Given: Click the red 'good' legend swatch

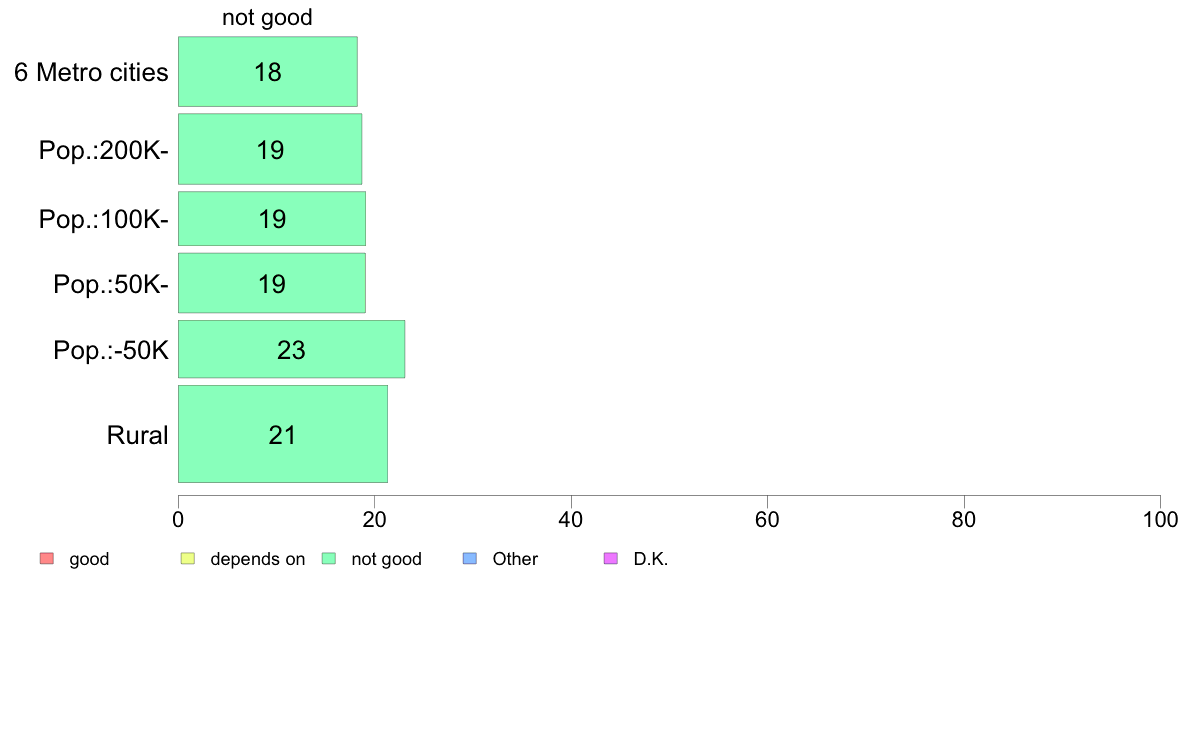Looking at the screenshot, I should [x=47, y=559].
